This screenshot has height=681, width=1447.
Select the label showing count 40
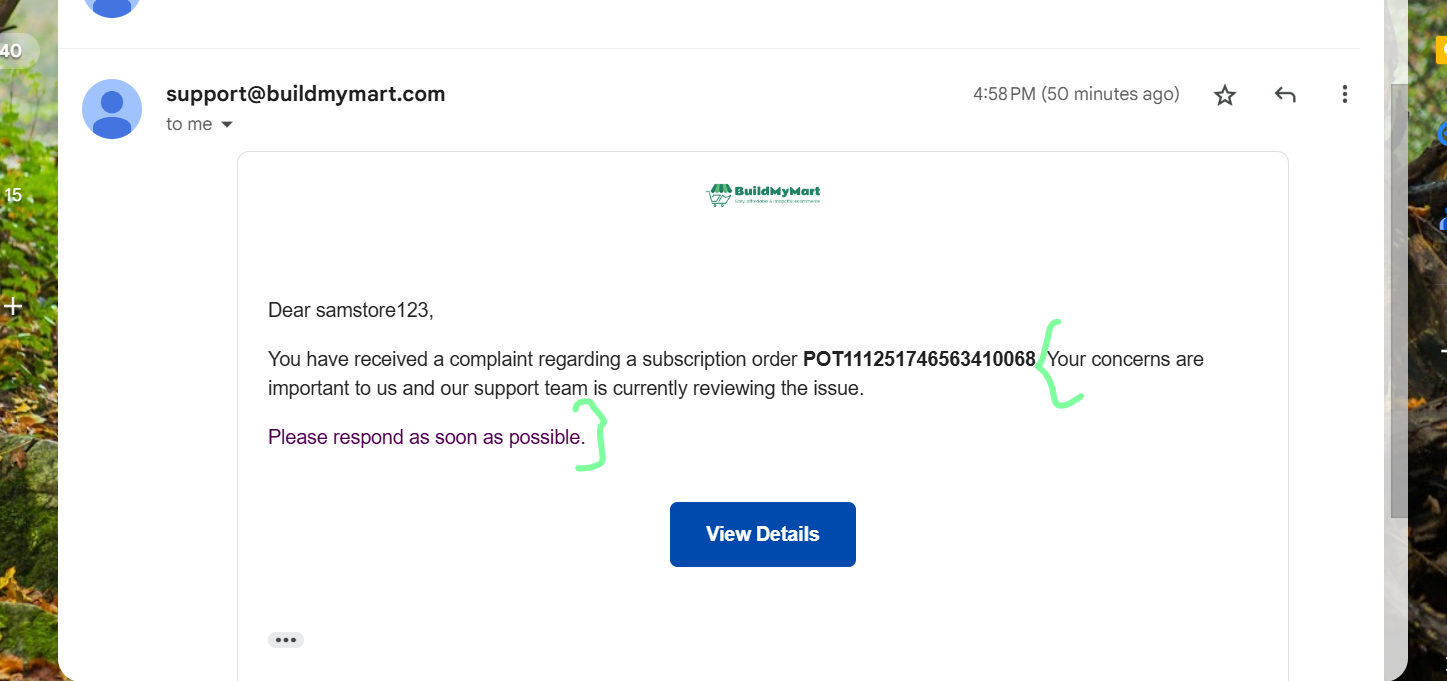(x=14, y=51)
